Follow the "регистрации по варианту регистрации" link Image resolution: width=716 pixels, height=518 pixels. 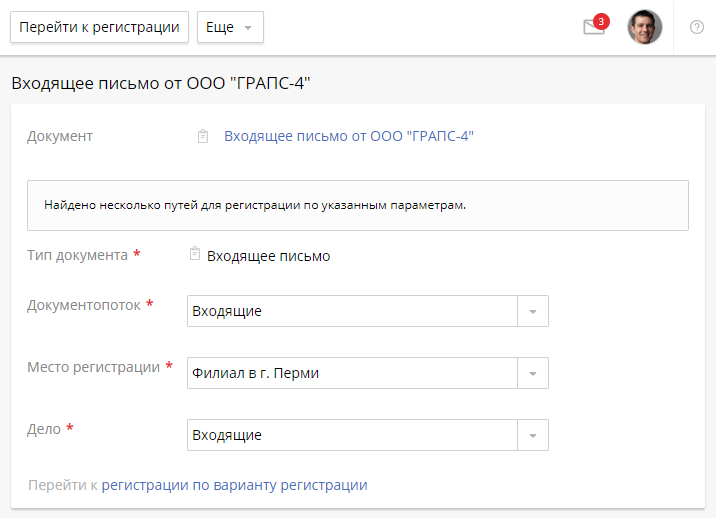pyautogui.click(x=234, y=485)
